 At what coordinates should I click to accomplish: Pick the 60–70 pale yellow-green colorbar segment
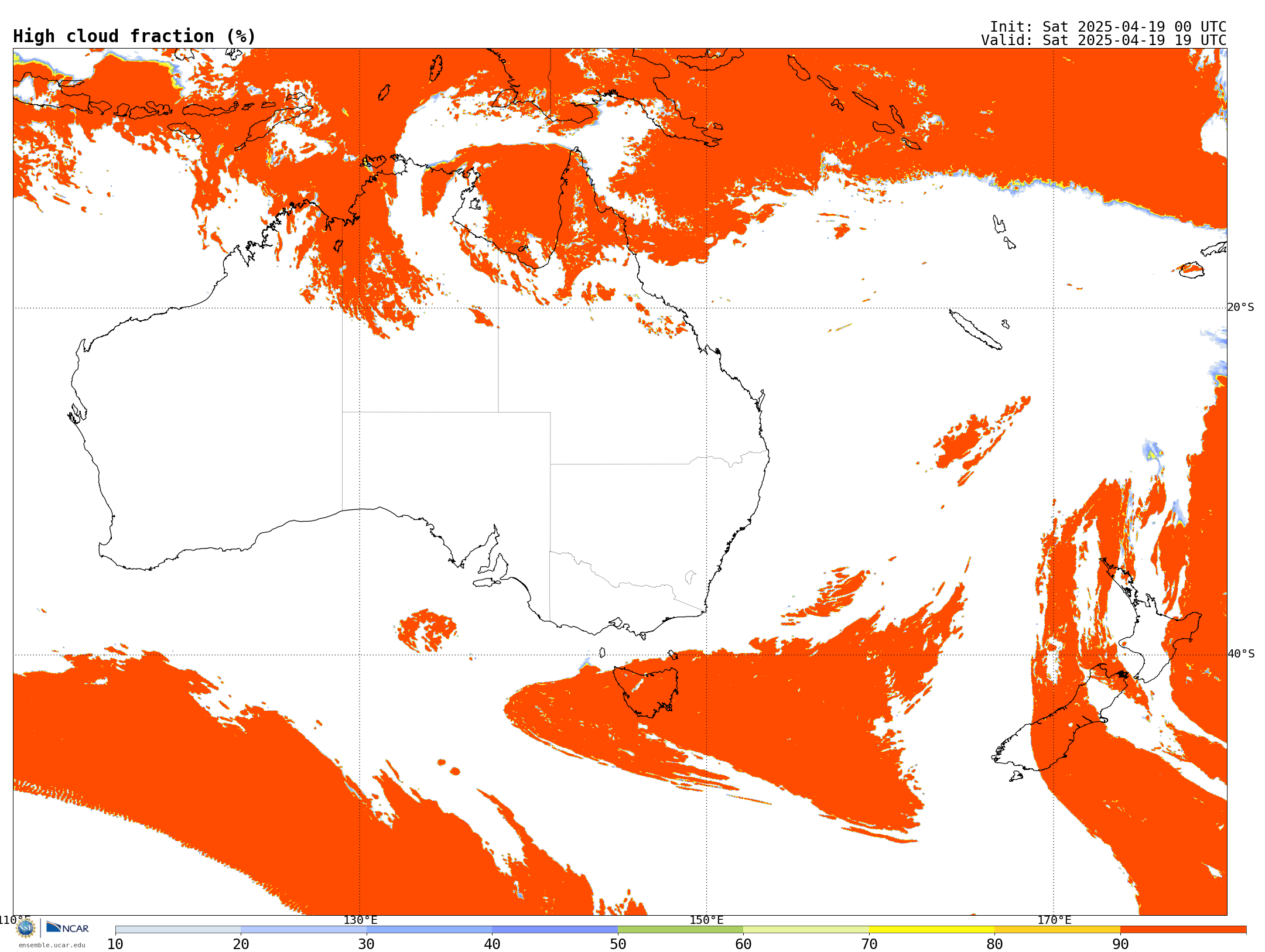[806, 930]
